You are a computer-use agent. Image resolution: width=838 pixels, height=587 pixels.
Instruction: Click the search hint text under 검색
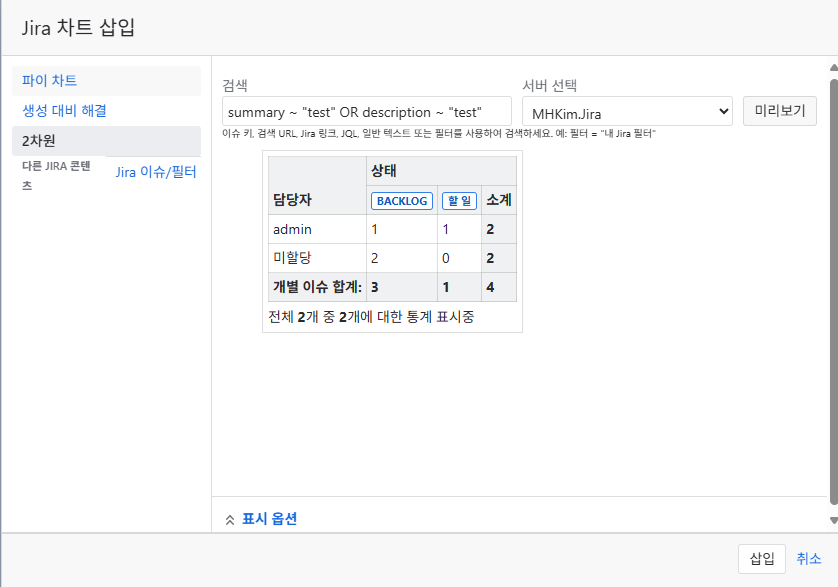[439, 134]
